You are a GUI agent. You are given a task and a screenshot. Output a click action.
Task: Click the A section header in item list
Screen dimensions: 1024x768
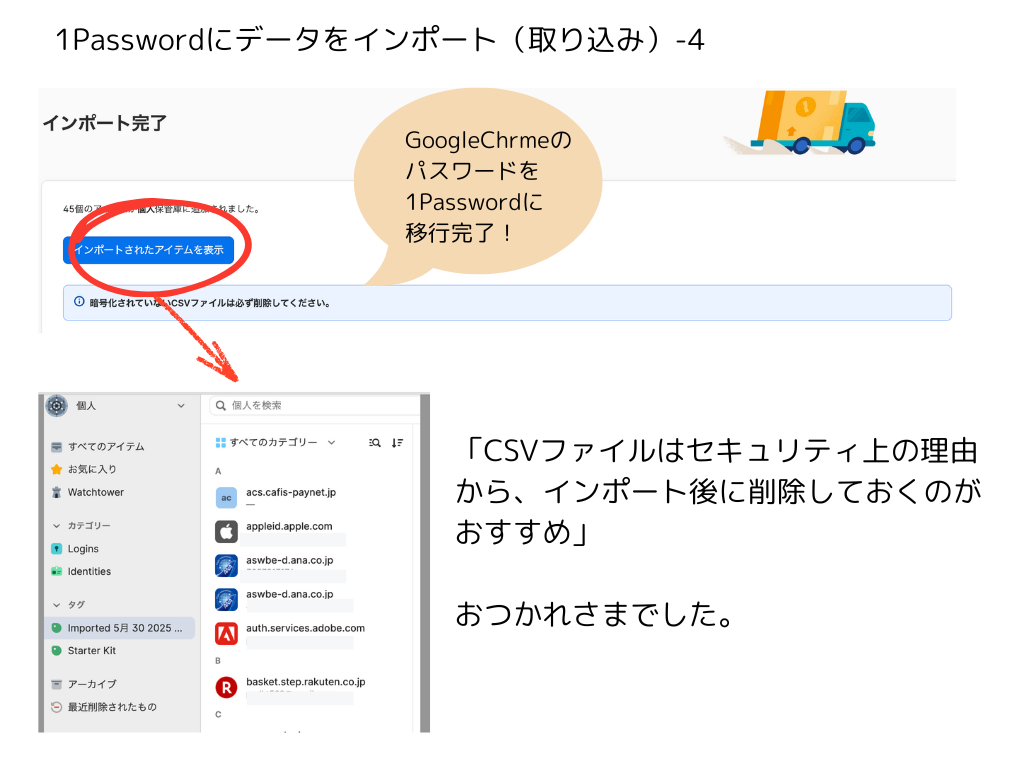click(218, 472)
